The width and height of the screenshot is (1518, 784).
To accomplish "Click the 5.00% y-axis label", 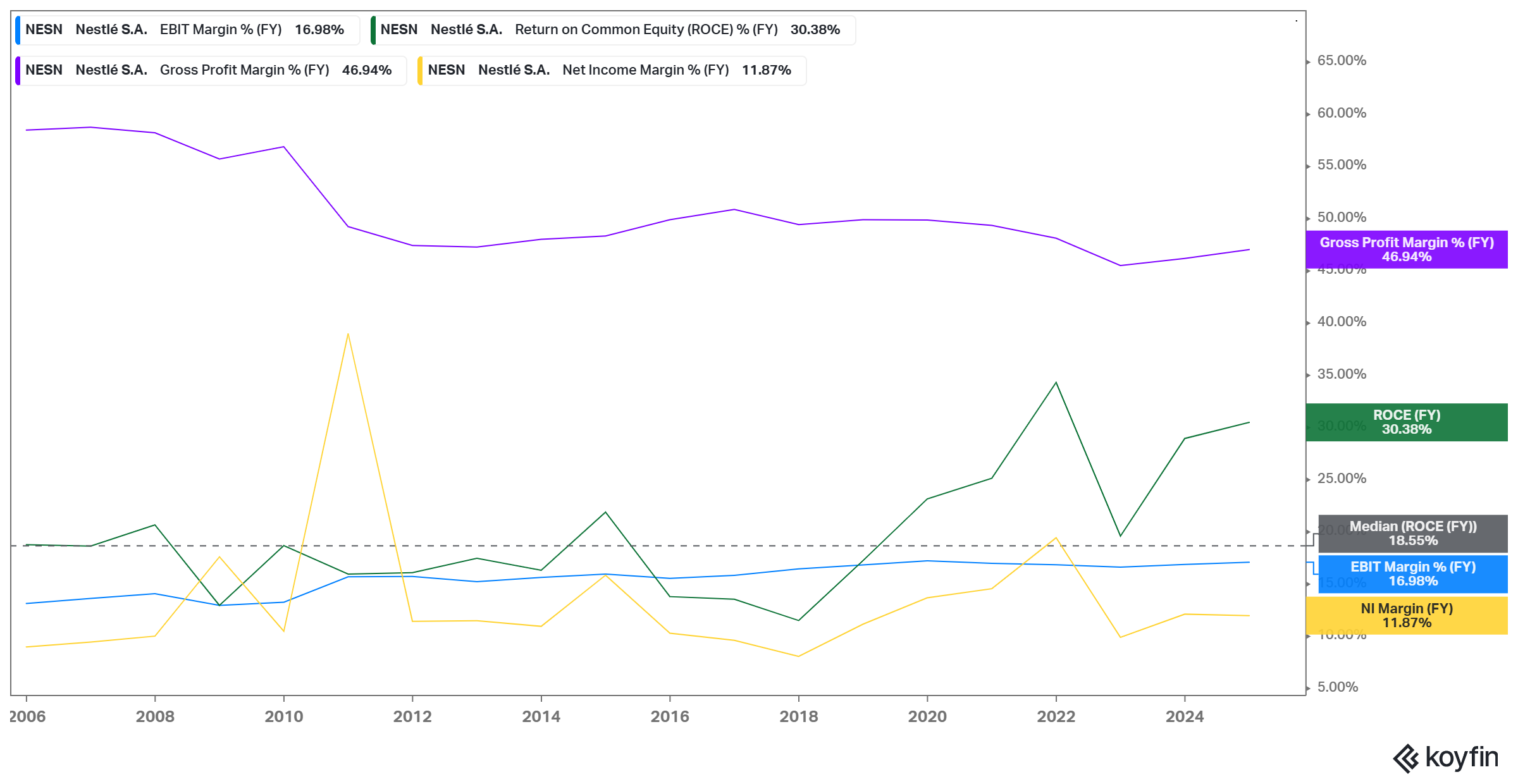I will [1338, 687].
